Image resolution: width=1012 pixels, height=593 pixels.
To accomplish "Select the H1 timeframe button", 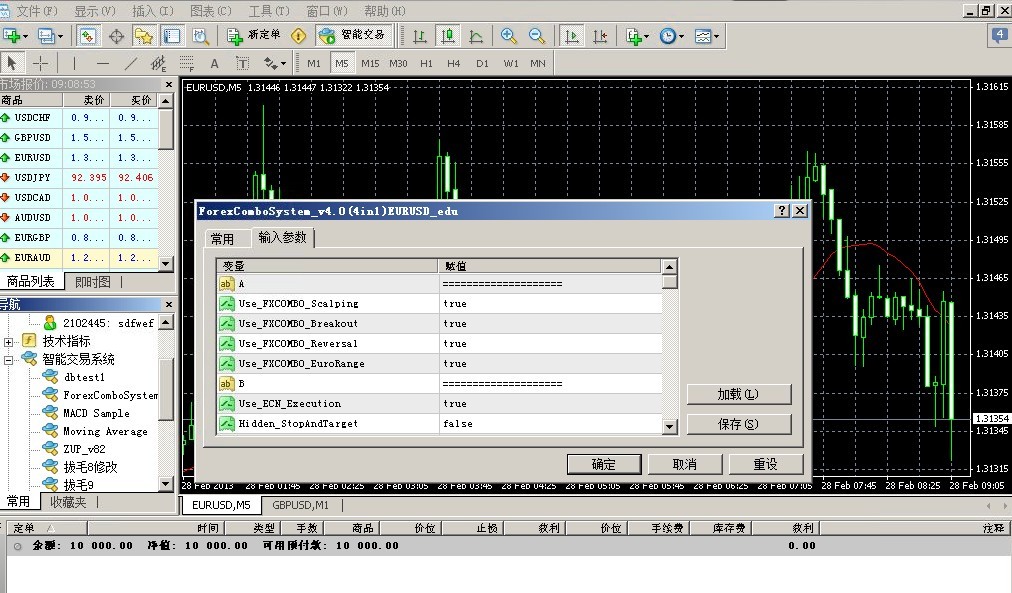I will point(427,63).
